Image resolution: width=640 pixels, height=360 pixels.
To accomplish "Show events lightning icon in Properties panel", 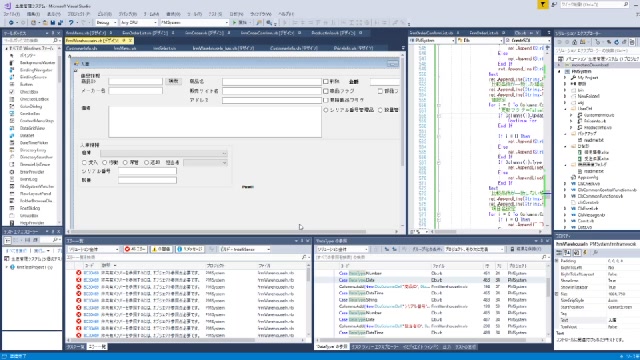I will [585, 253].
